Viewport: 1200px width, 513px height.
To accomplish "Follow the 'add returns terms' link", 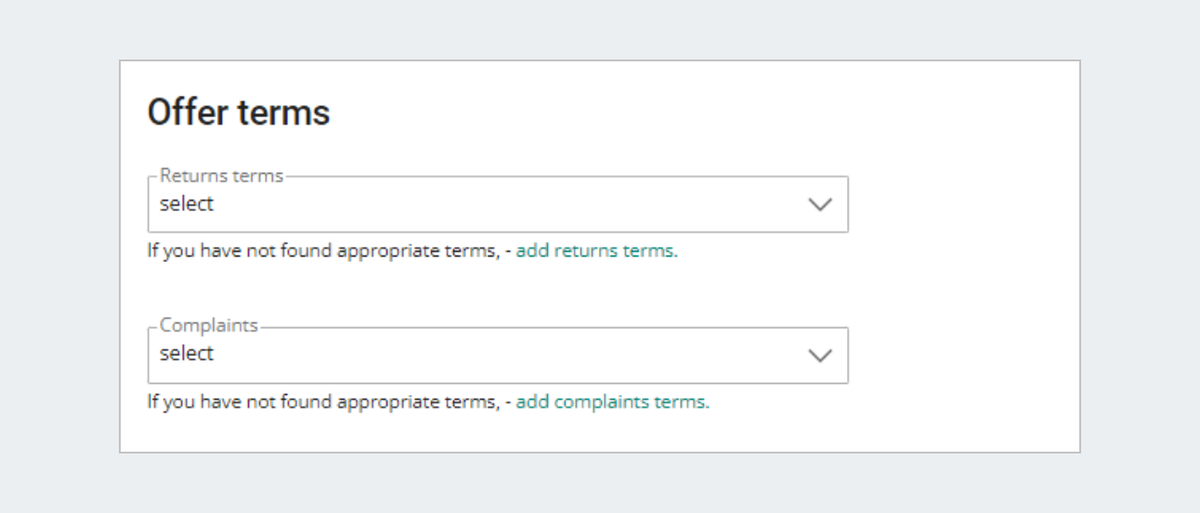I will click(x=595, y=251).
